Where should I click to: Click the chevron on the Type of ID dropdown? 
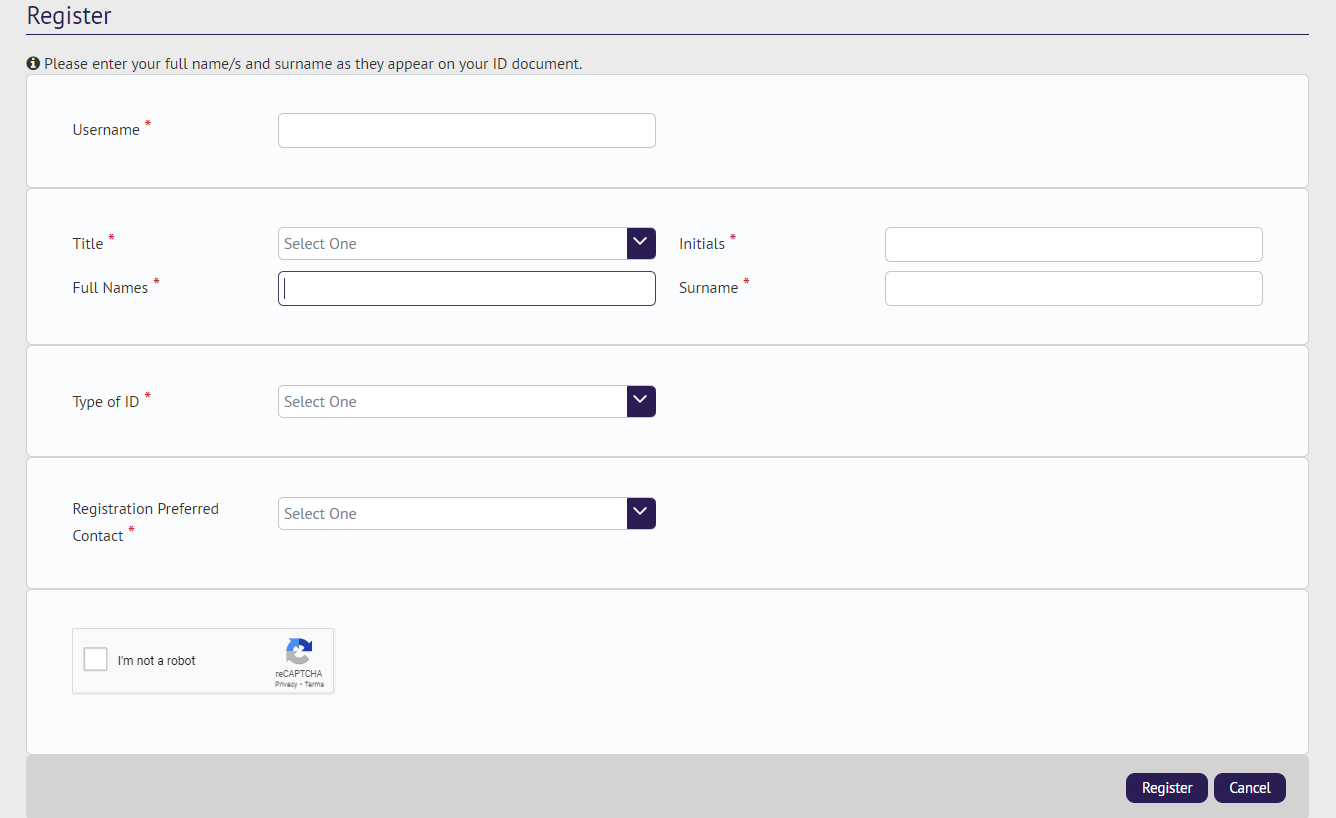(x=640, y=401)
